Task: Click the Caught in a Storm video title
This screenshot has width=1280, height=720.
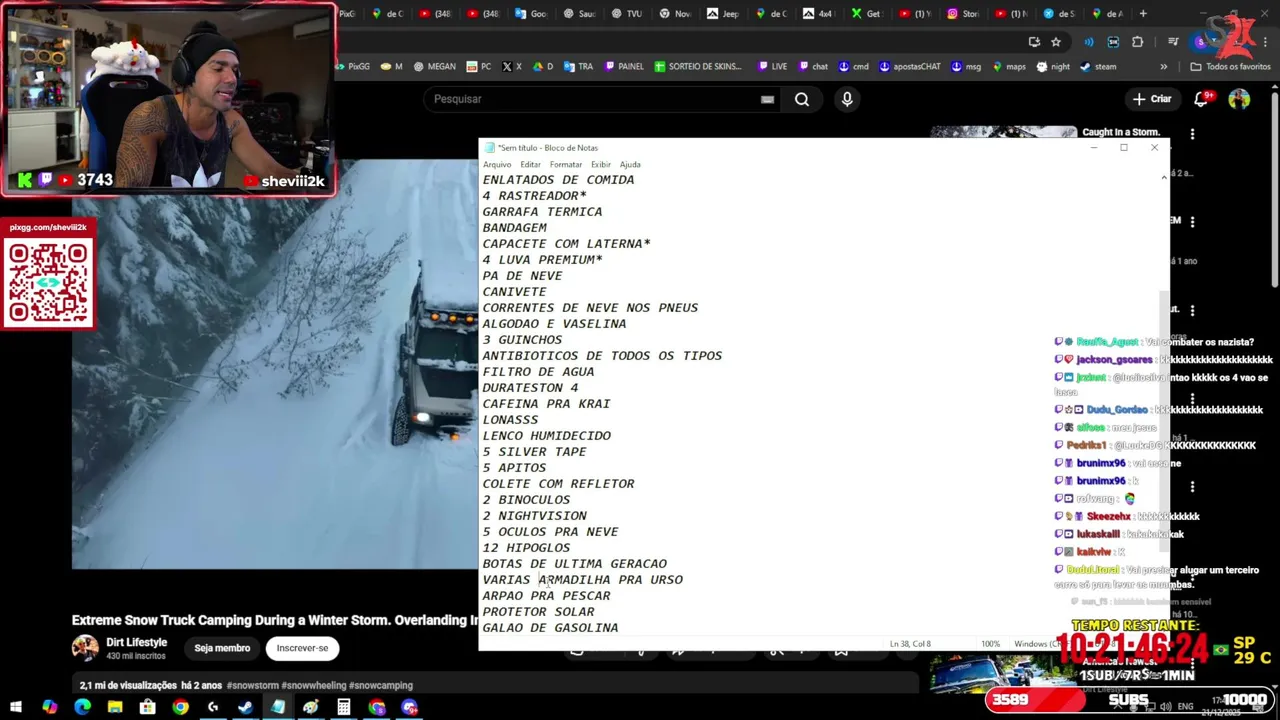Action: tap(1121, 132)
